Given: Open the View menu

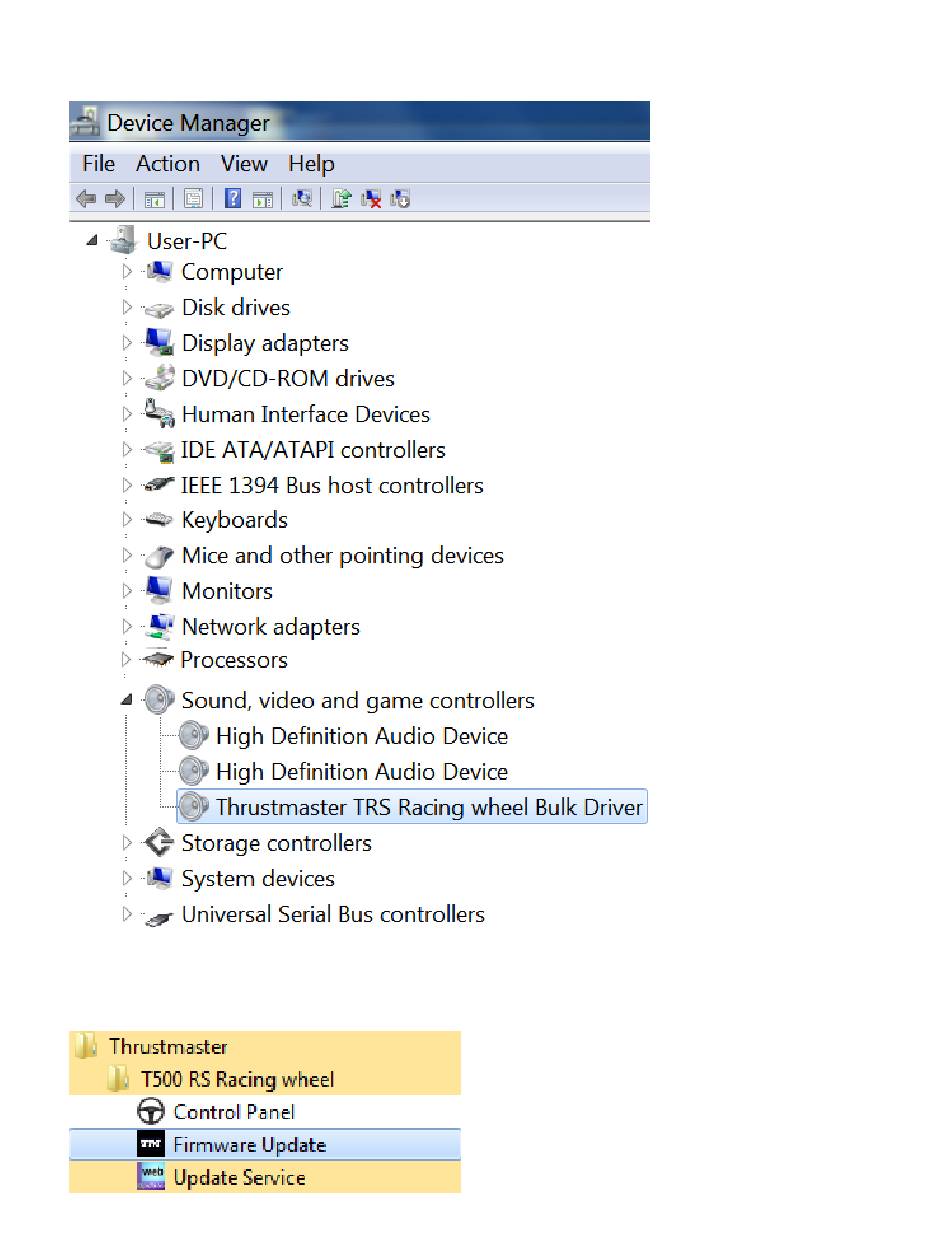Looking at the screenshot, I should click(245, 163).
